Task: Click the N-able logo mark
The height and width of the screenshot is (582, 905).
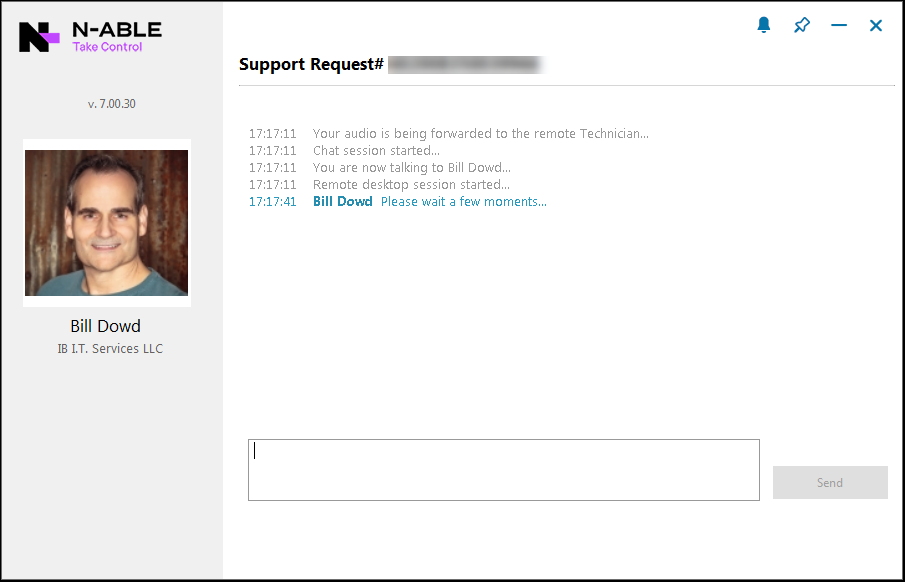Action: [39, 37]
